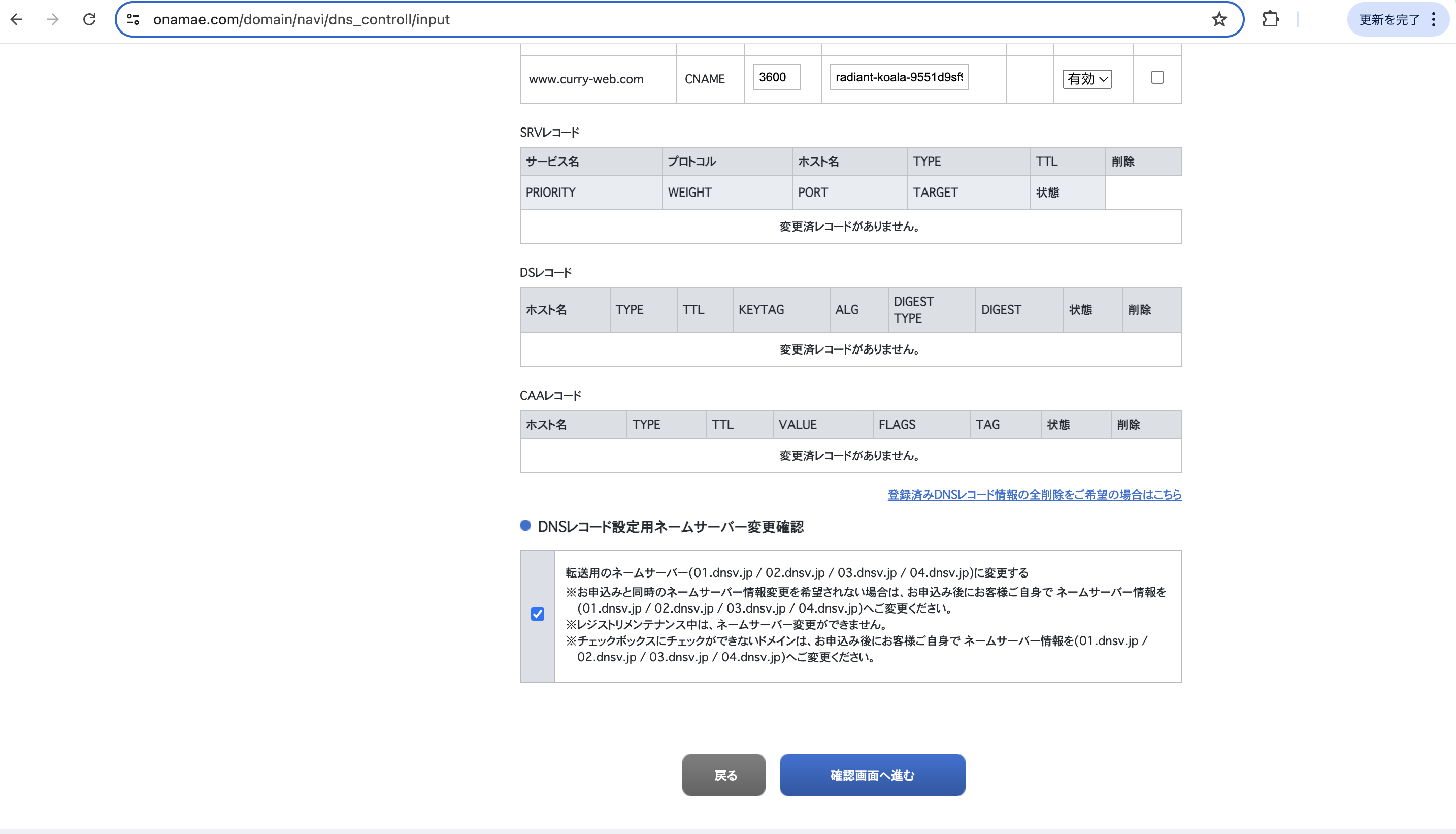
Task: Open site information icon in address bar
Action: pyautogui.click(x=133, y=19)
